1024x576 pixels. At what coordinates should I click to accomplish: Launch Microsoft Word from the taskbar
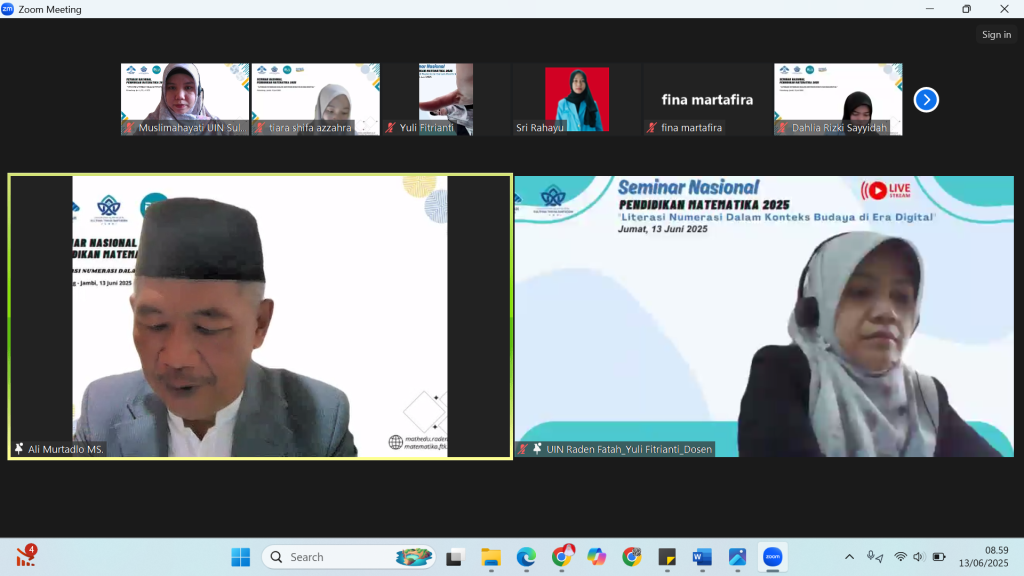coord(701,557)
